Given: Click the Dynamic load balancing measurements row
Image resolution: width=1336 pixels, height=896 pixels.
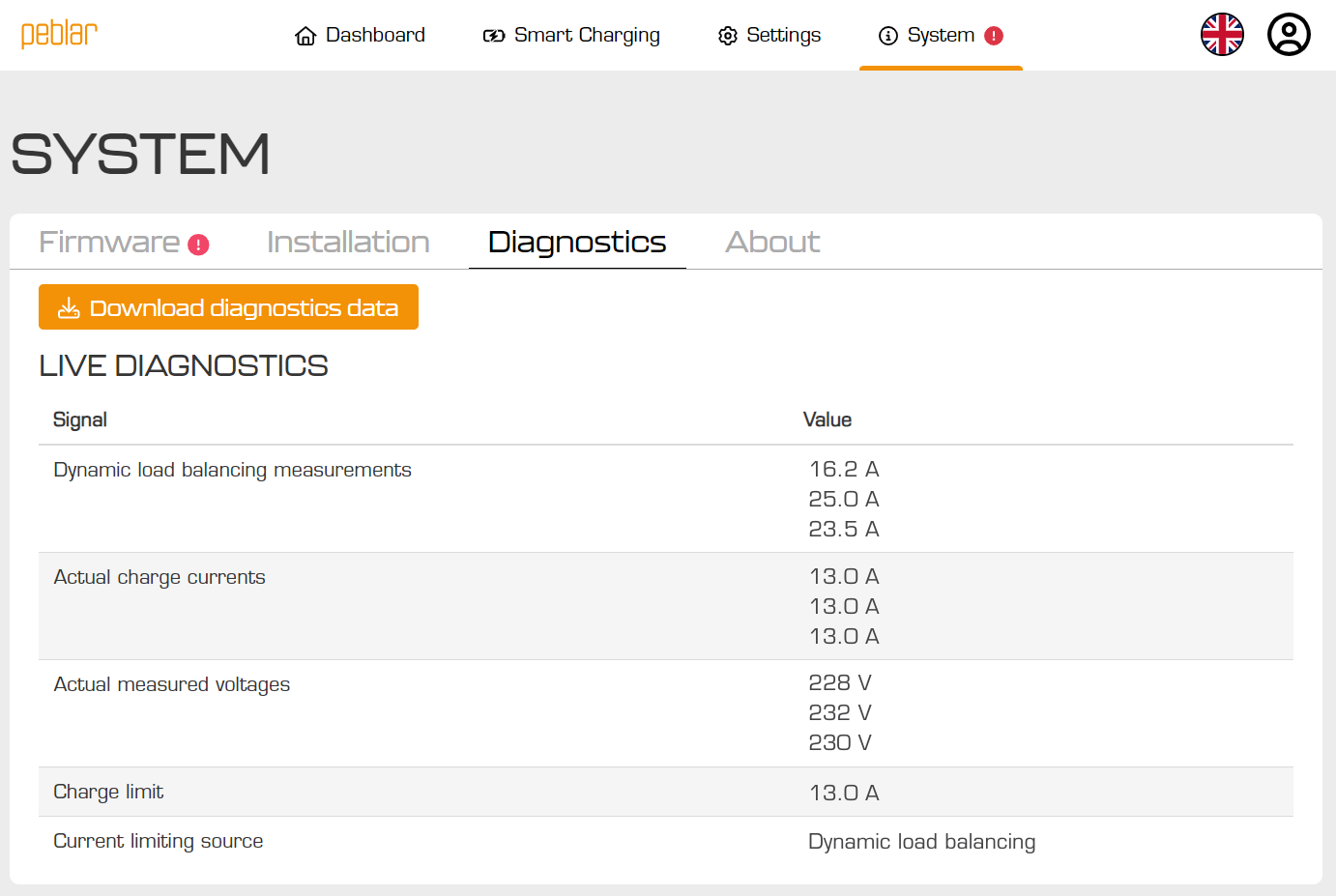Looking at the screenshot, I should pos(232,470).
